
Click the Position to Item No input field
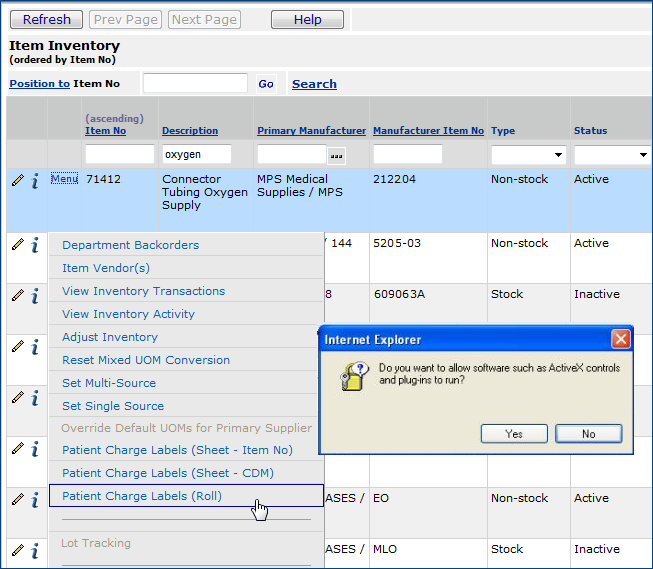(x=195, y=83)
